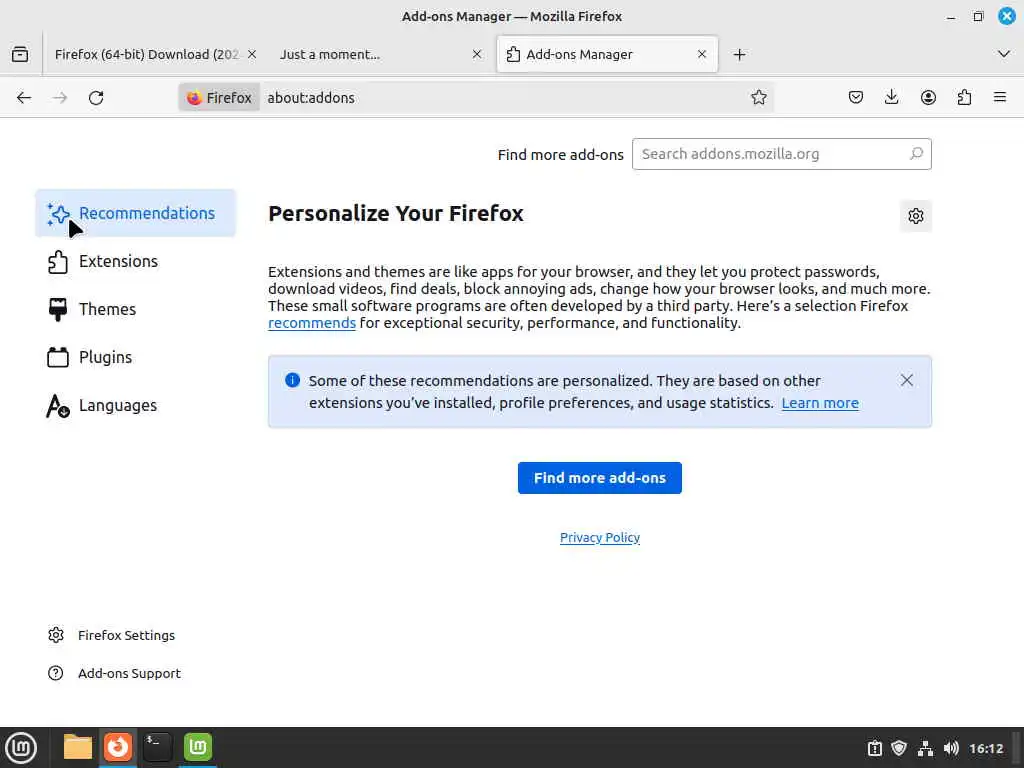Open the network connections tray icon
Screen dimensions: 1024x768
pyautogui.click(x=925, y=748)
